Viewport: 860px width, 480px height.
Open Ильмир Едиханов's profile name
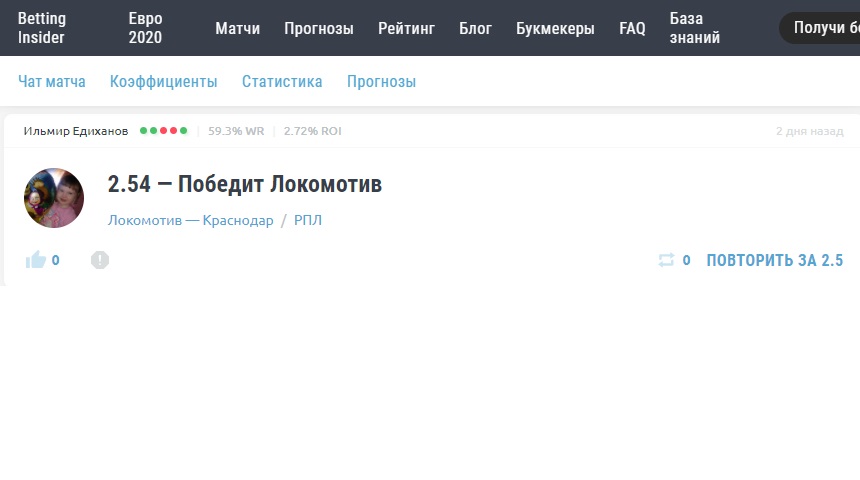(x=76, y=131)
